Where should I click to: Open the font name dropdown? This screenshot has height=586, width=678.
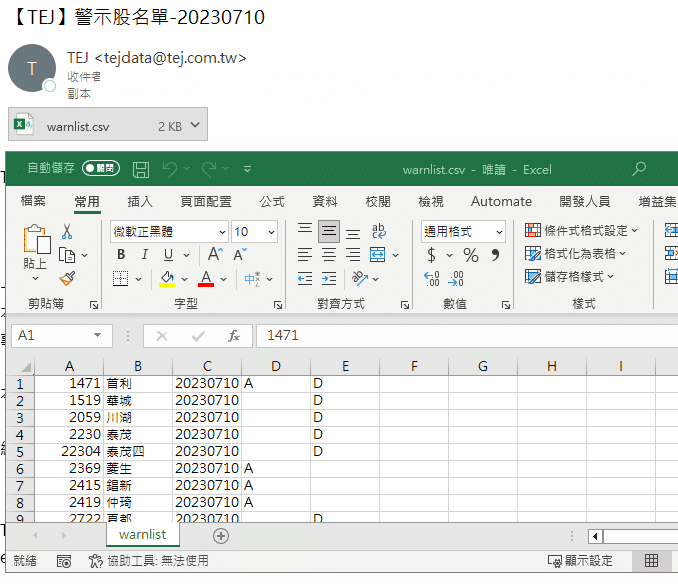point(221,232)
